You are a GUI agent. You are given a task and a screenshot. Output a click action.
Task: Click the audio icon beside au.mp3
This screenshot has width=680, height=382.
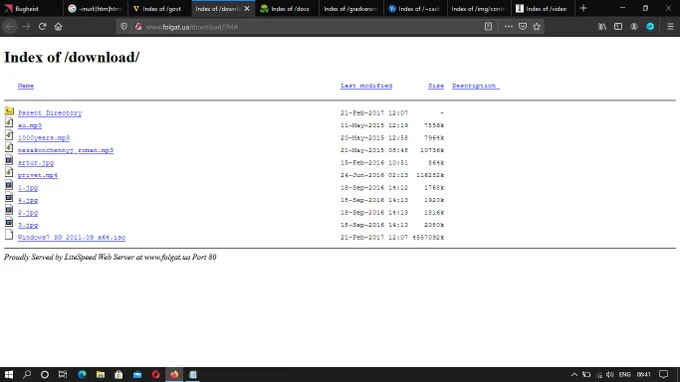coord(9,122)
